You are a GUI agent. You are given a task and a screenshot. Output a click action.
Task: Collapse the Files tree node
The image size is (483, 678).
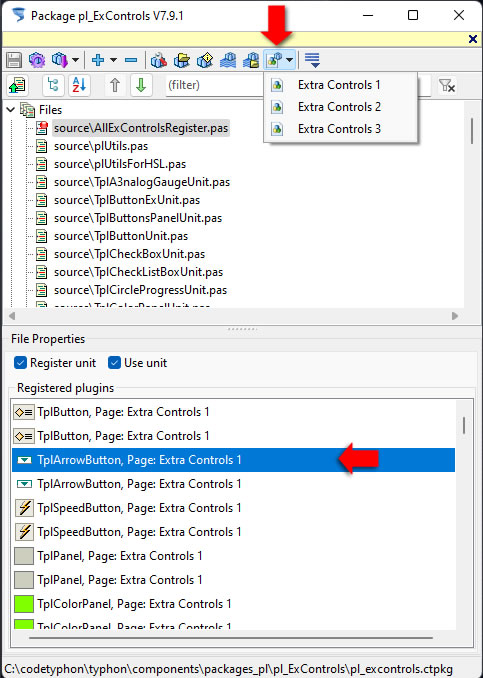[x=11, y=110]
